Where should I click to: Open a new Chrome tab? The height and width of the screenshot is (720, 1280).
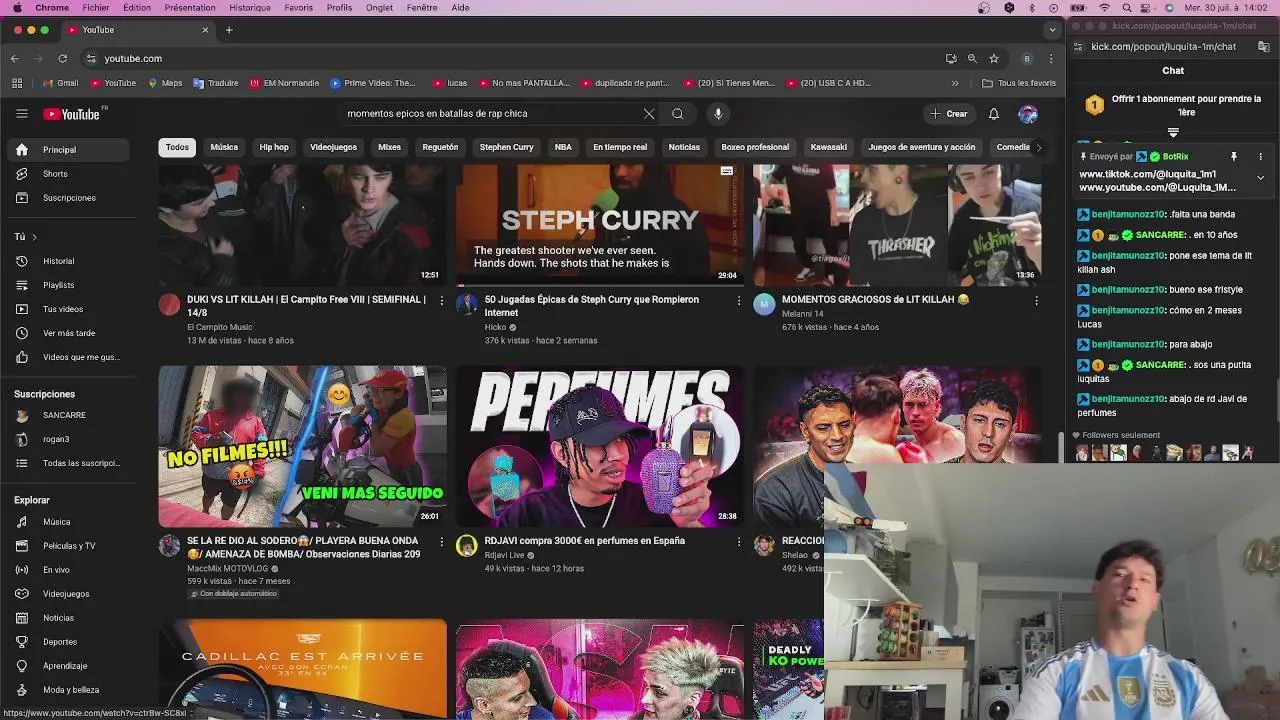coord(229,30)
